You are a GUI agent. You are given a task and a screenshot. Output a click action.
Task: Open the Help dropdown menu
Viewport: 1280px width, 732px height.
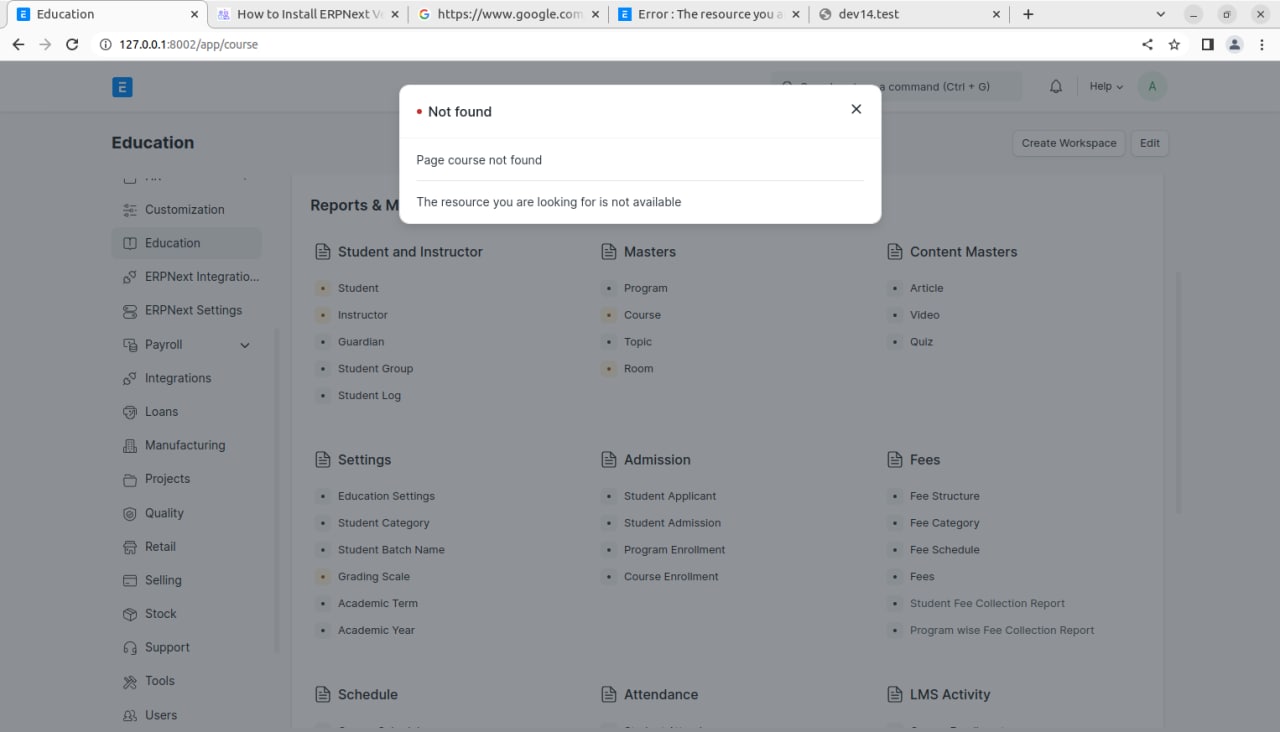click(1106, 87)
